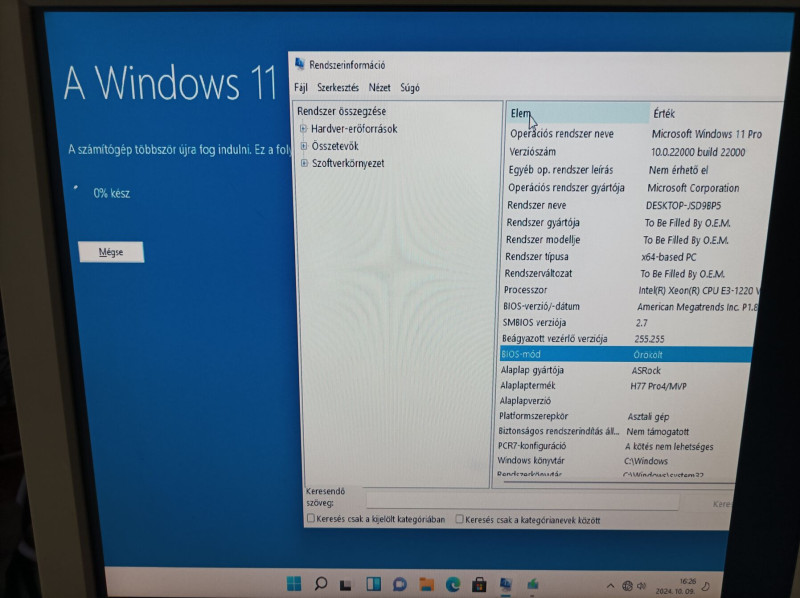800x598 pixels.
Task: Open the Szerkesztés menu
Action: pos(338,87)
